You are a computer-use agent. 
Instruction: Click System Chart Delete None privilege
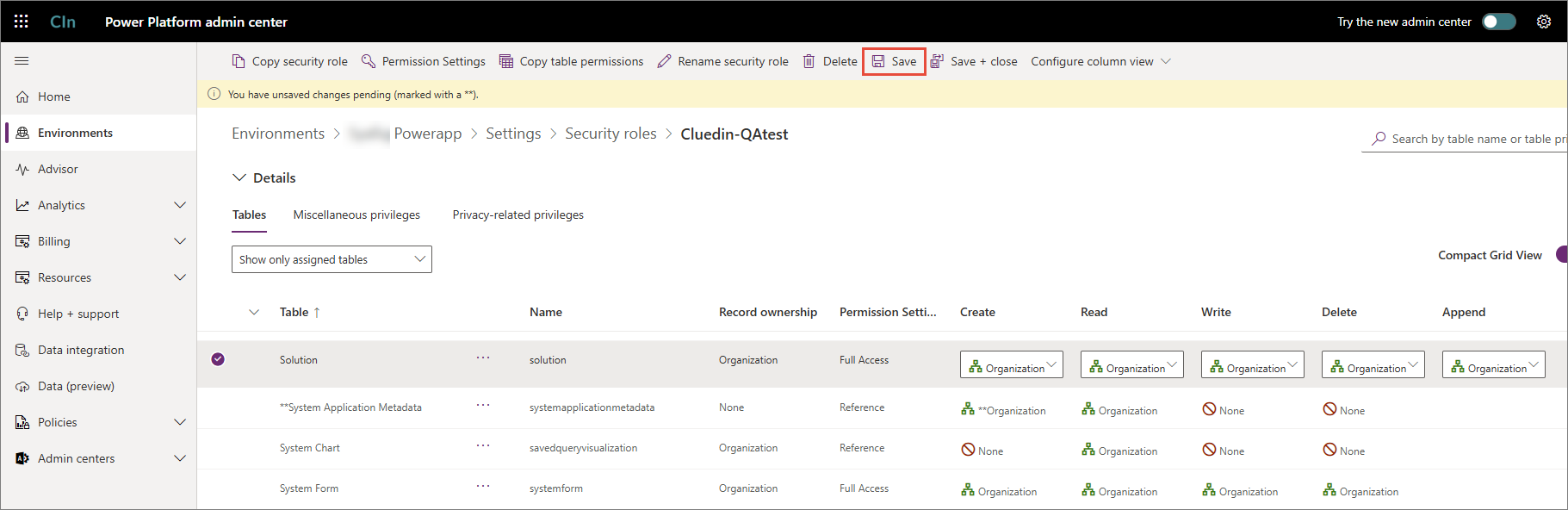click(1344, 451)
